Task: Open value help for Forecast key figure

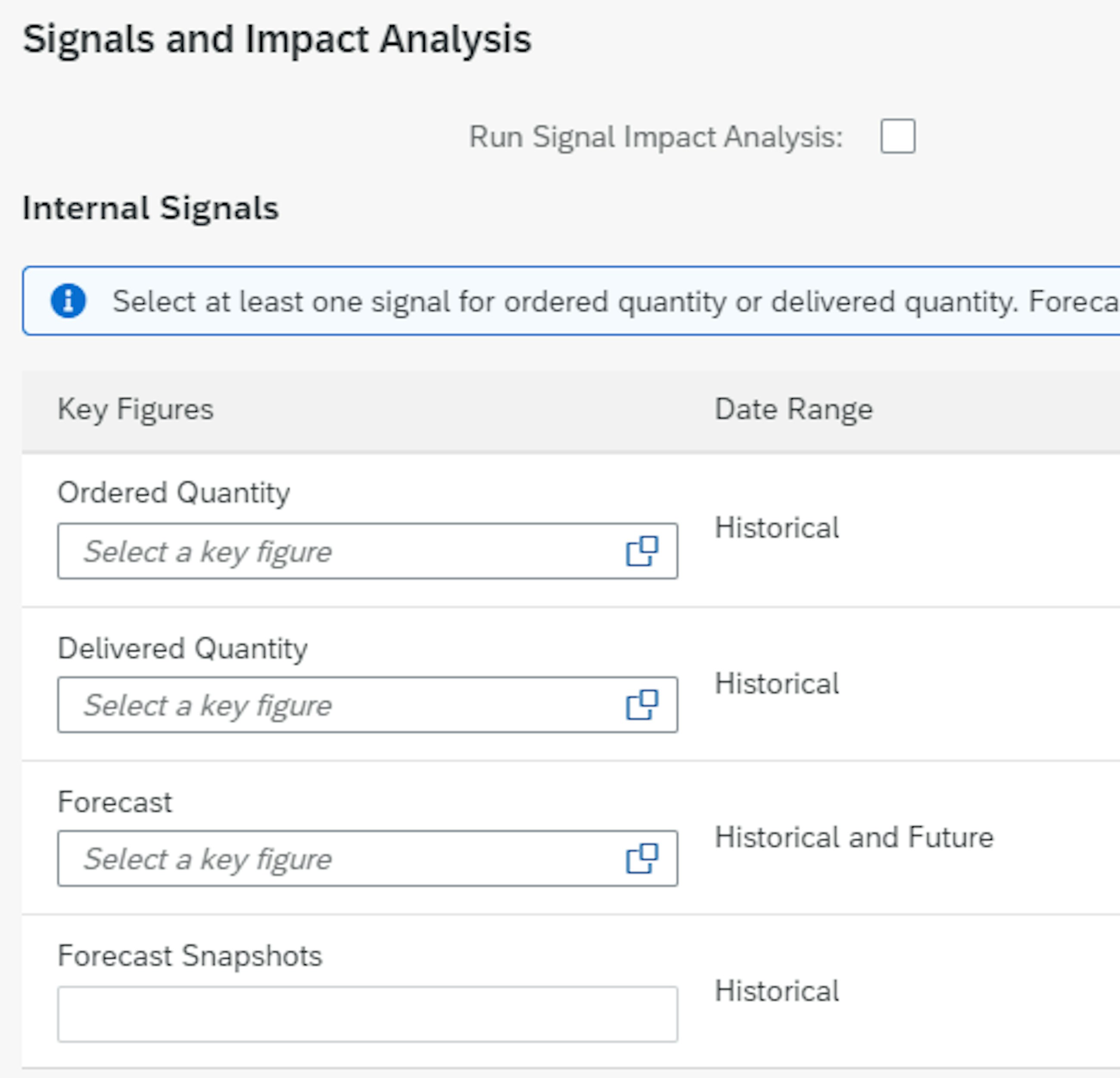Action: pos(642,859)
